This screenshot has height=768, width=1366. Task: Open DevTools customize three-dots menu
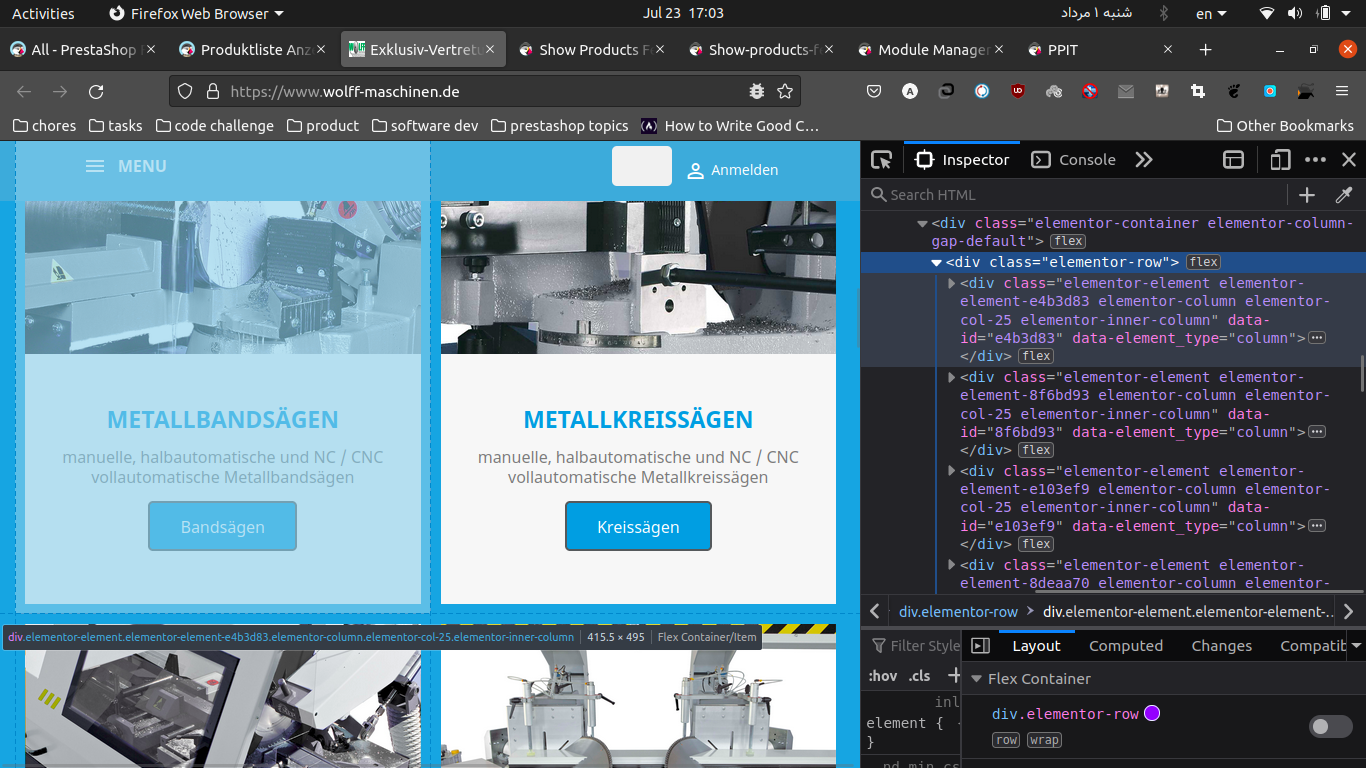[x=1315, y=160]
